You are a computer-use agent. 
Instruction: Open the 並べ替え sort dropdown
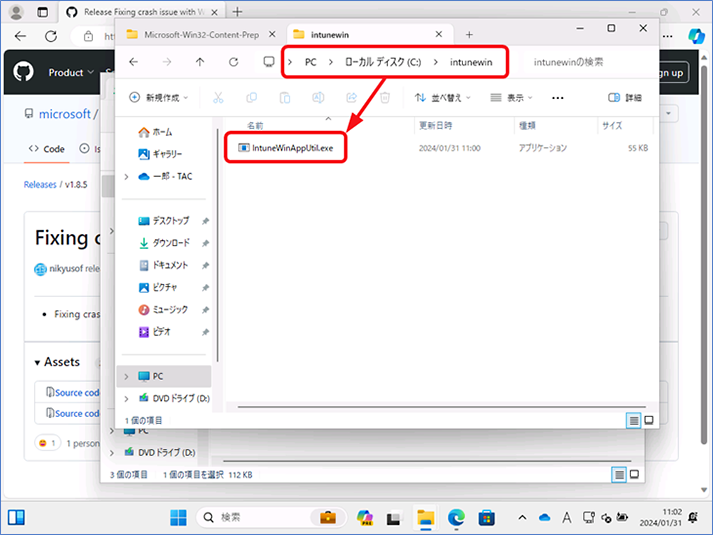443,98
